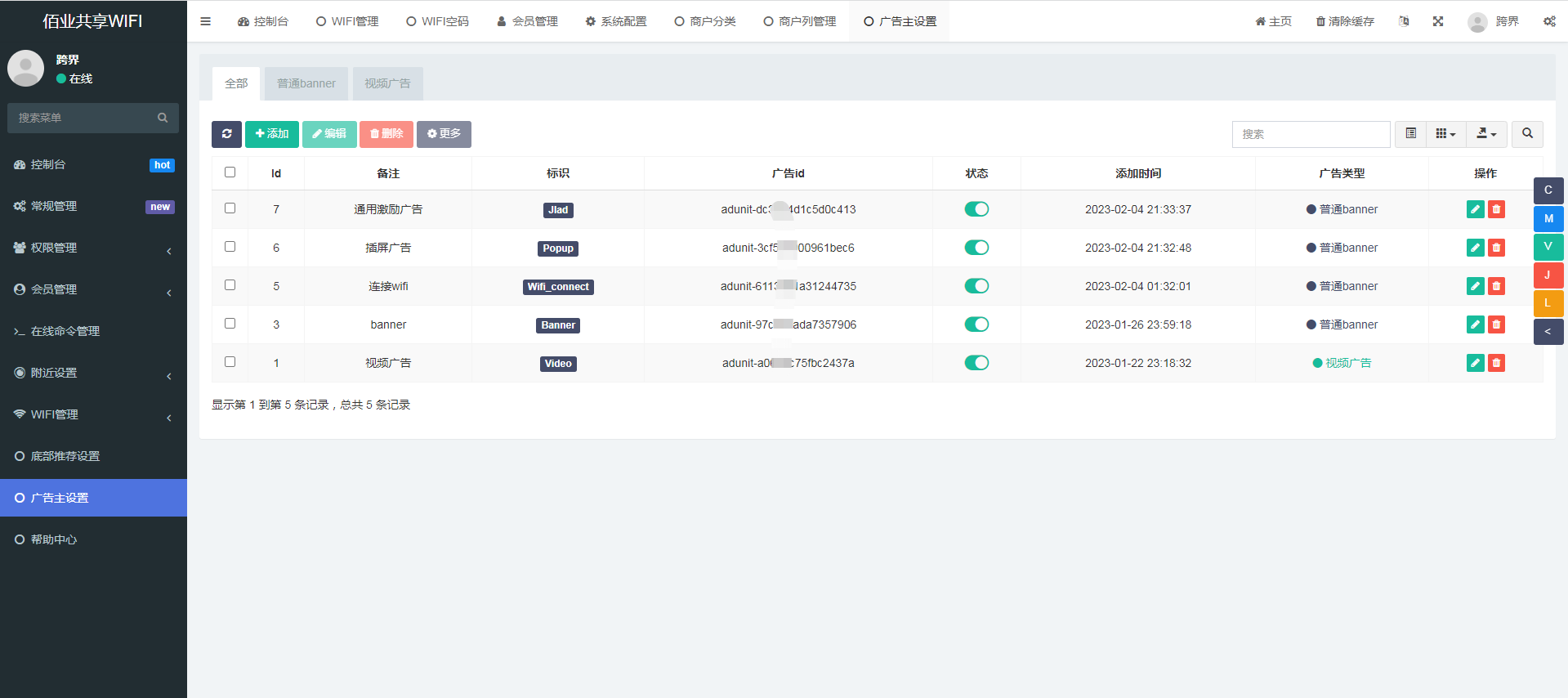
Task: Click the green edit icon for 插屏广告 row
Action: [x=1475, y=248]
